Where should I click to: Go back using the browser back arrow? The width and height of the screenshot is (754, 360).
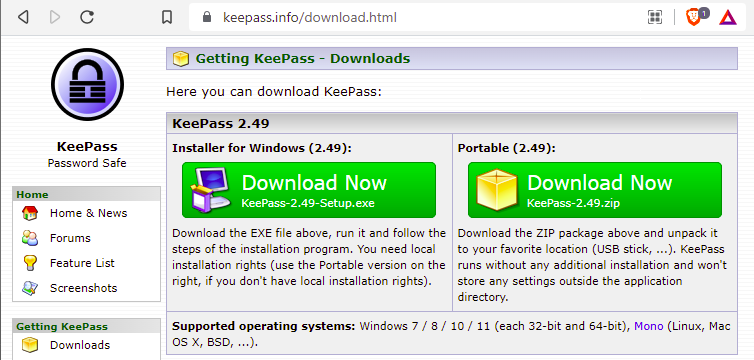(x=23, y=18)
